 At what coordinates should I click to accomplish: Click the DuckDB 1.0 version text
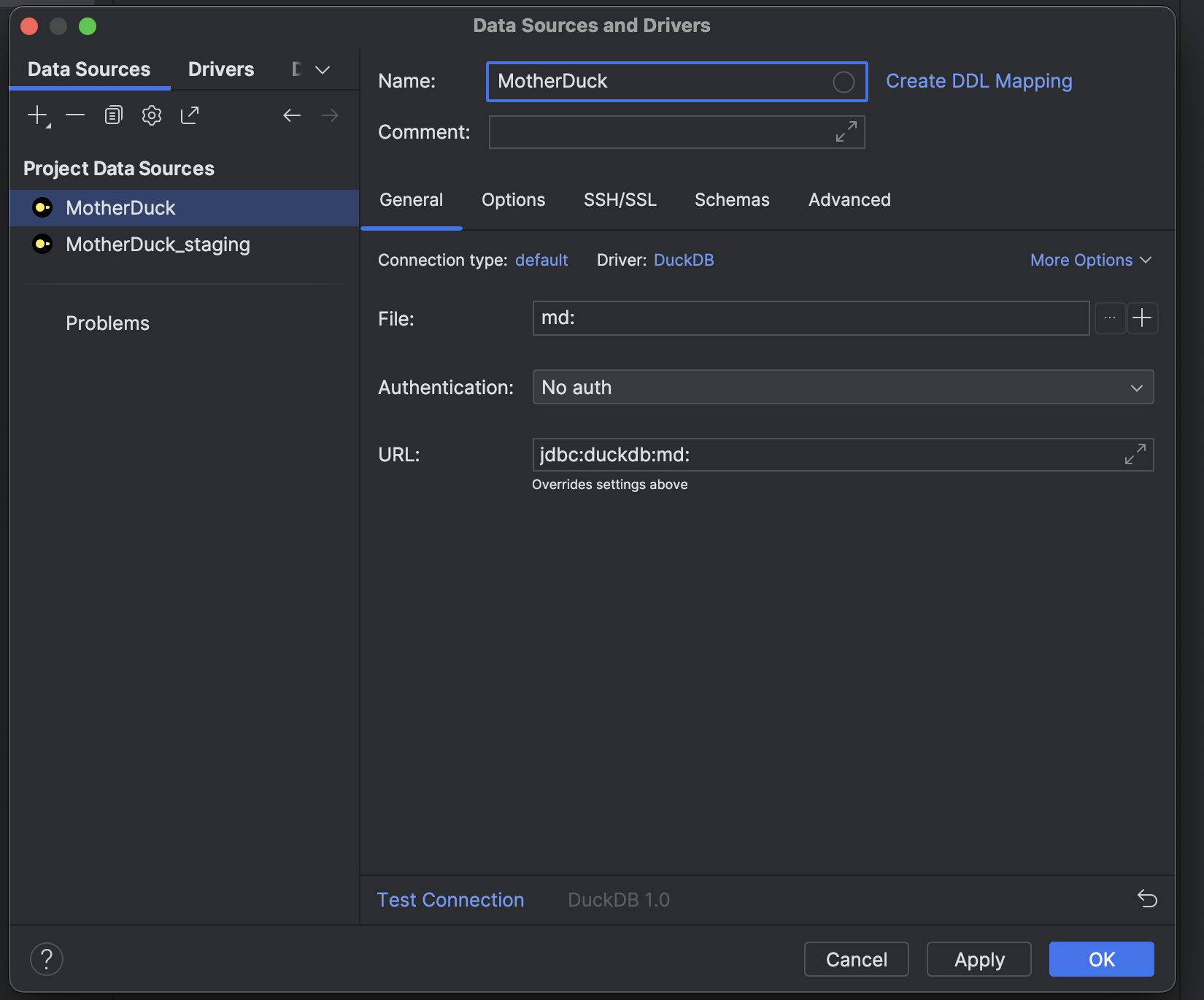[619, 899]
